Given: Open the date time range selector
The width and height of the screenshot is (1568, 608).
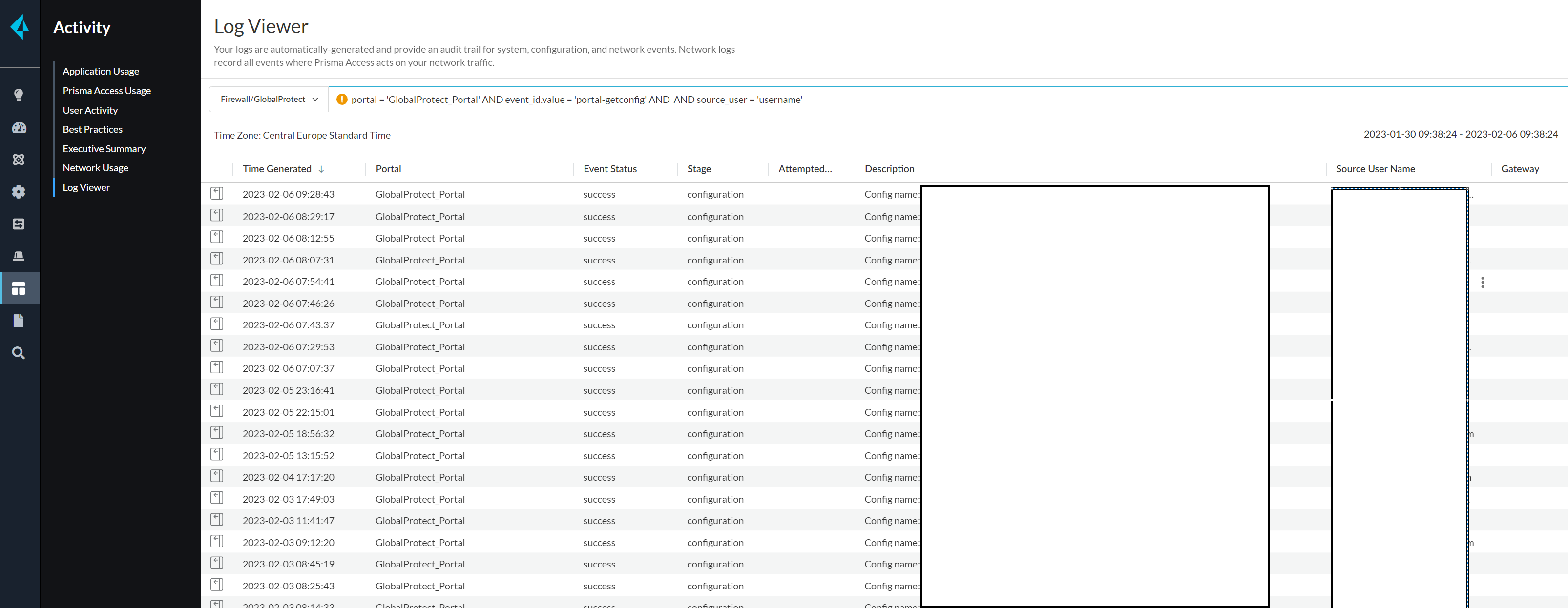Looking at the screenshot, I should 1460,134.
